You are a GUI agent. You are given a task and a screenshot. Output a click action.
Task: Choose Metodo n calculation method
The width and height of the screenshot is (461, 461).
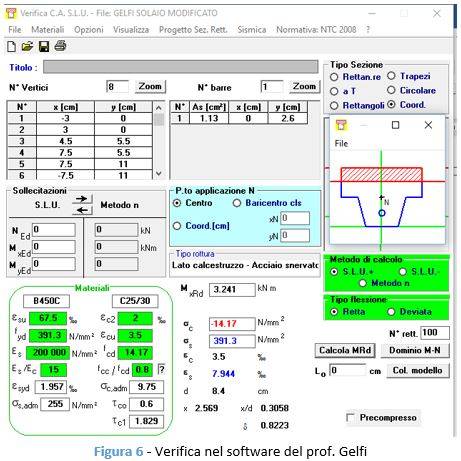363,283
